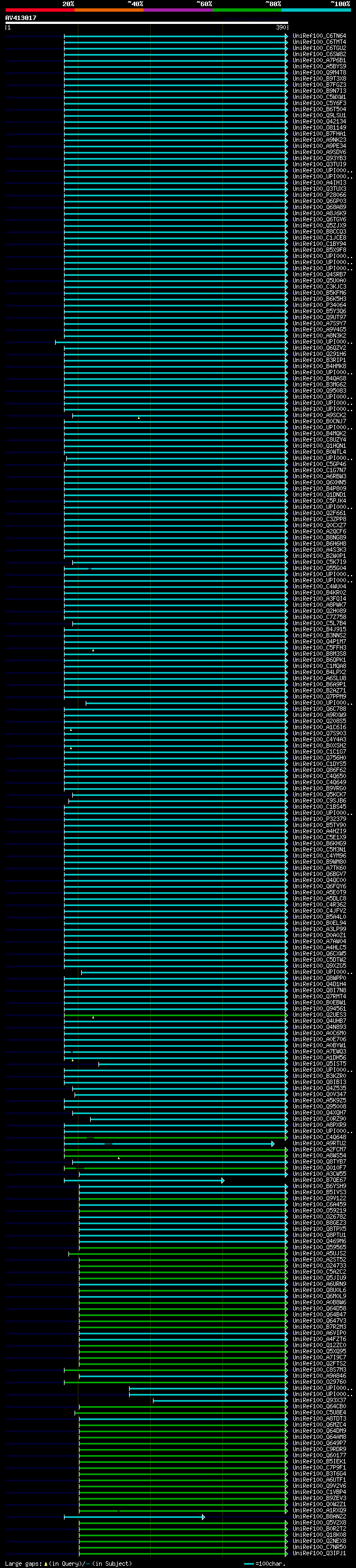
Task: Pick hit UniRef100_Q68A89
Action: tap(319, 207)
